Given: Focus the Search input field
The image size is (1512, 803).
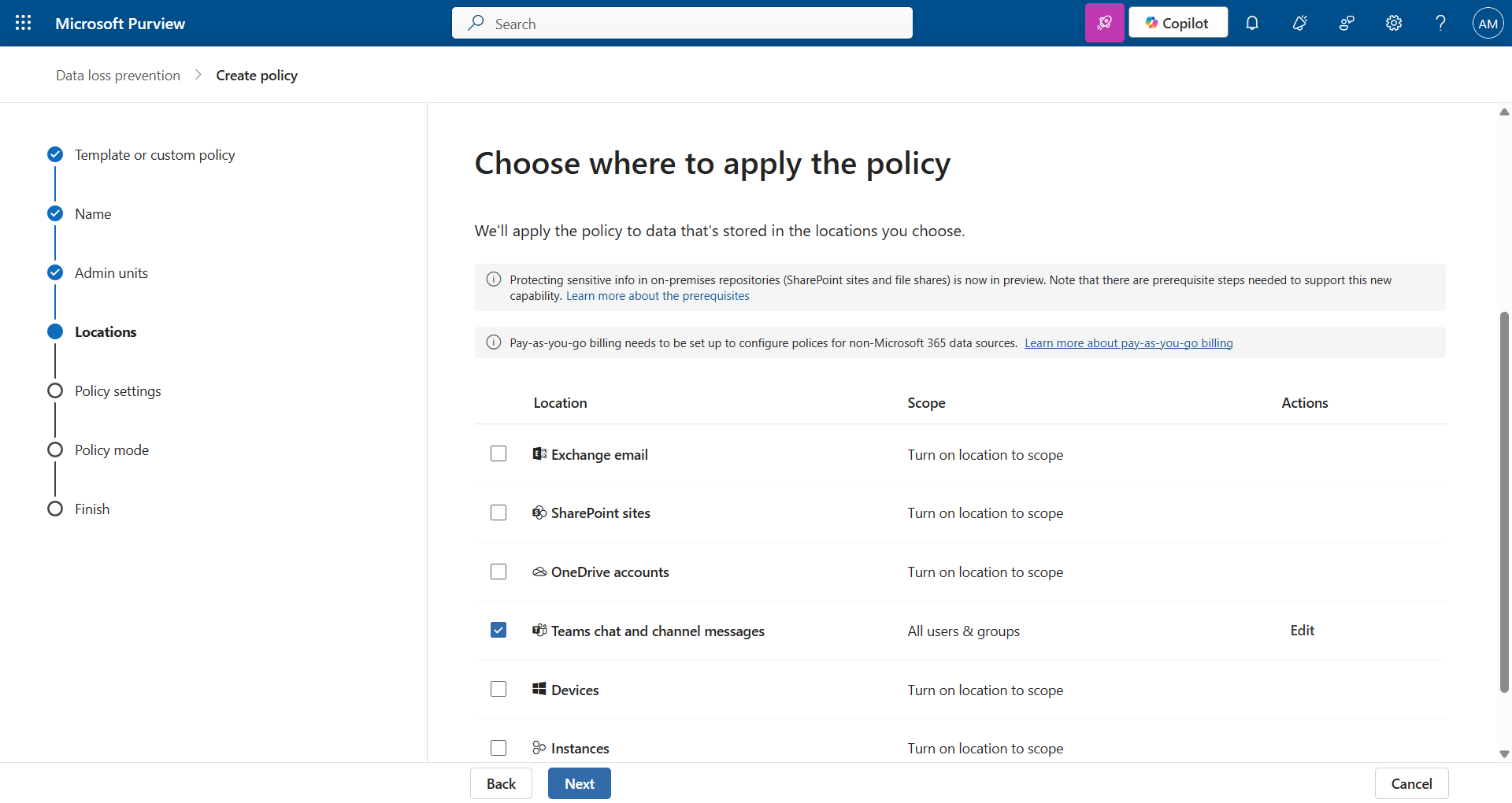Looking at the screenshot, I should [682, 24].
